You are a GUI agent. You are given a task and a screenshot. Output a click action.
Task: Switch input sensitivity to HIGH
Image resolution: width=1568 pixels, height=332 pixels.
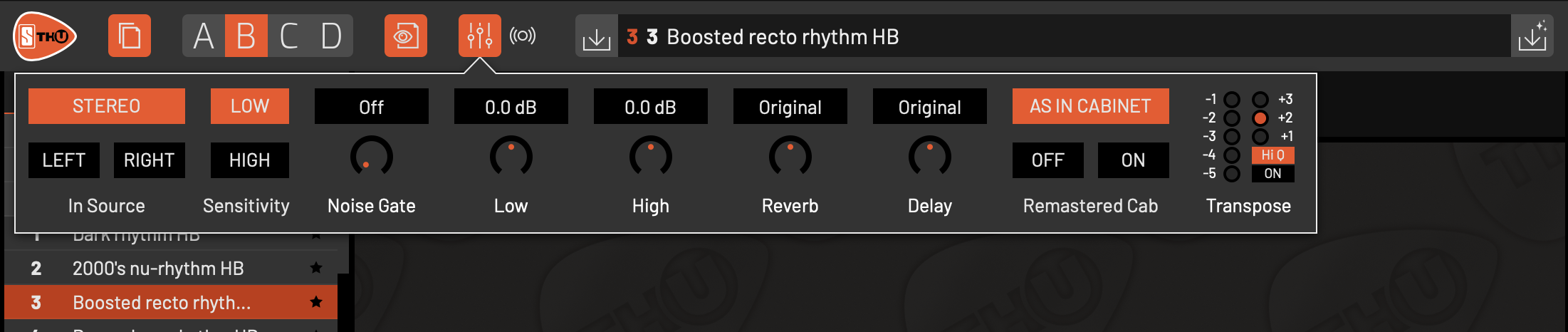(249, 160)
